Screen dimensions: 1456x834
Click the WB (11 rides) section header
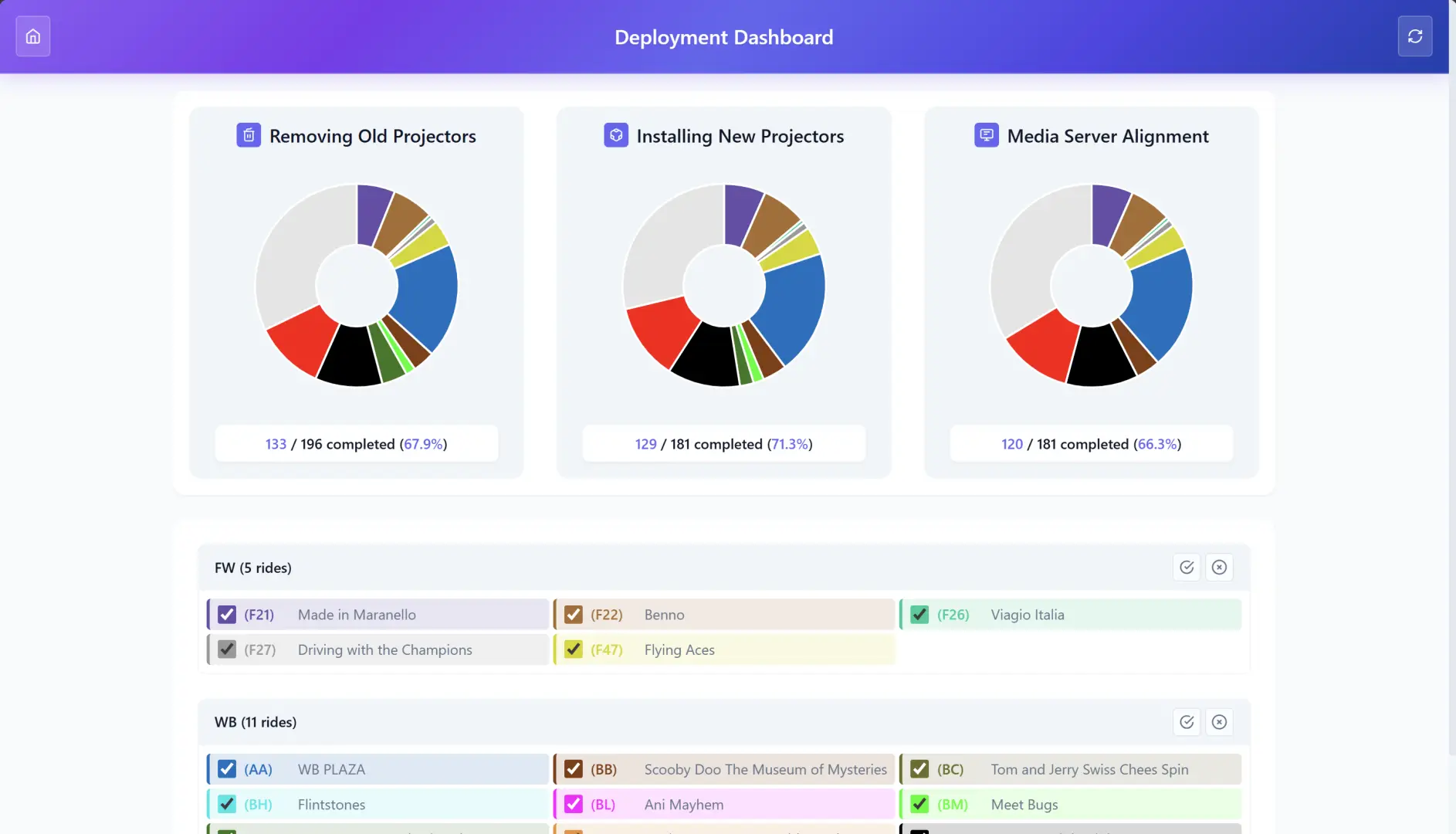pyautogui.click(x=256, y=722)
